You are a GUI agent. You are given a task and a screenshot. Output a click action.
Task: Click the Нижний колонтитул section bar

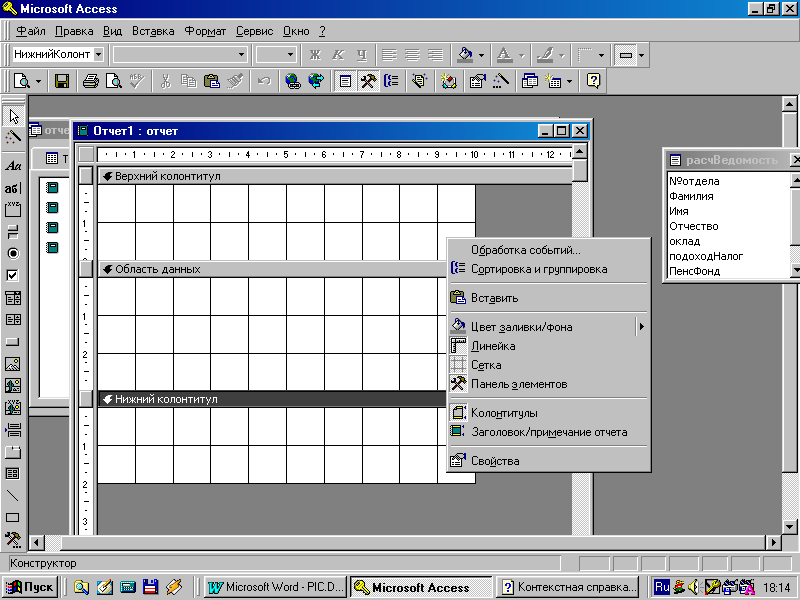272,399
